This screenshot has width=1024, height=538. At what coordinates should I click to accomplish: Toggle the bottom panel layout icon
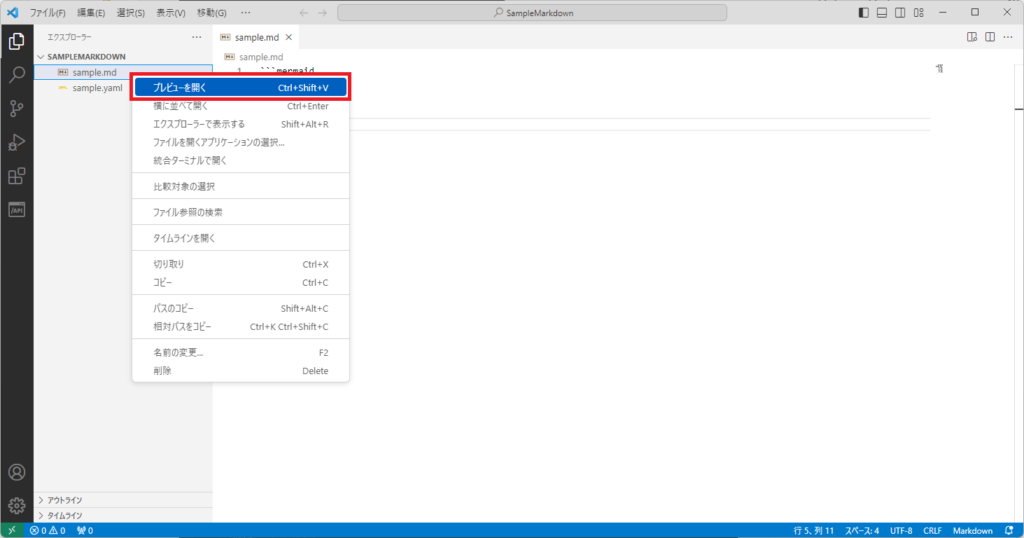click(882, 12)
